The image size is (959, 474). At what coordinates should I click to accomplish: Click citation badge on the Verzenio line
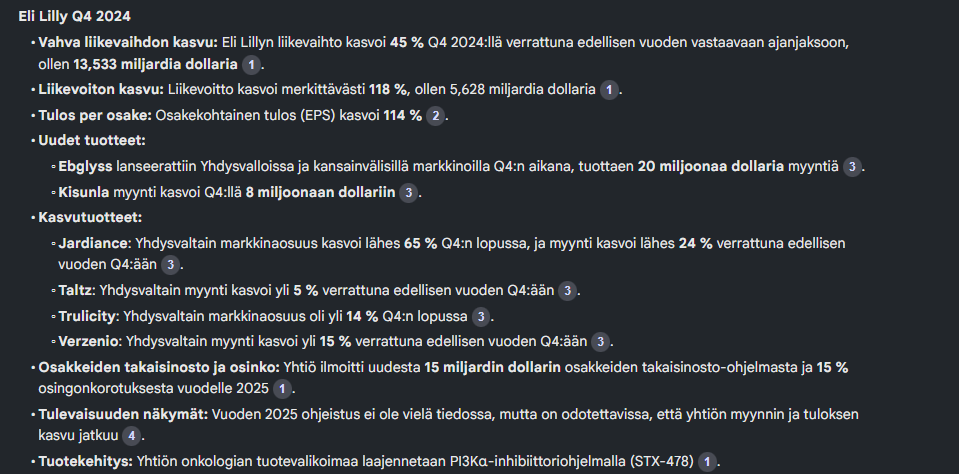click(600, 343)
